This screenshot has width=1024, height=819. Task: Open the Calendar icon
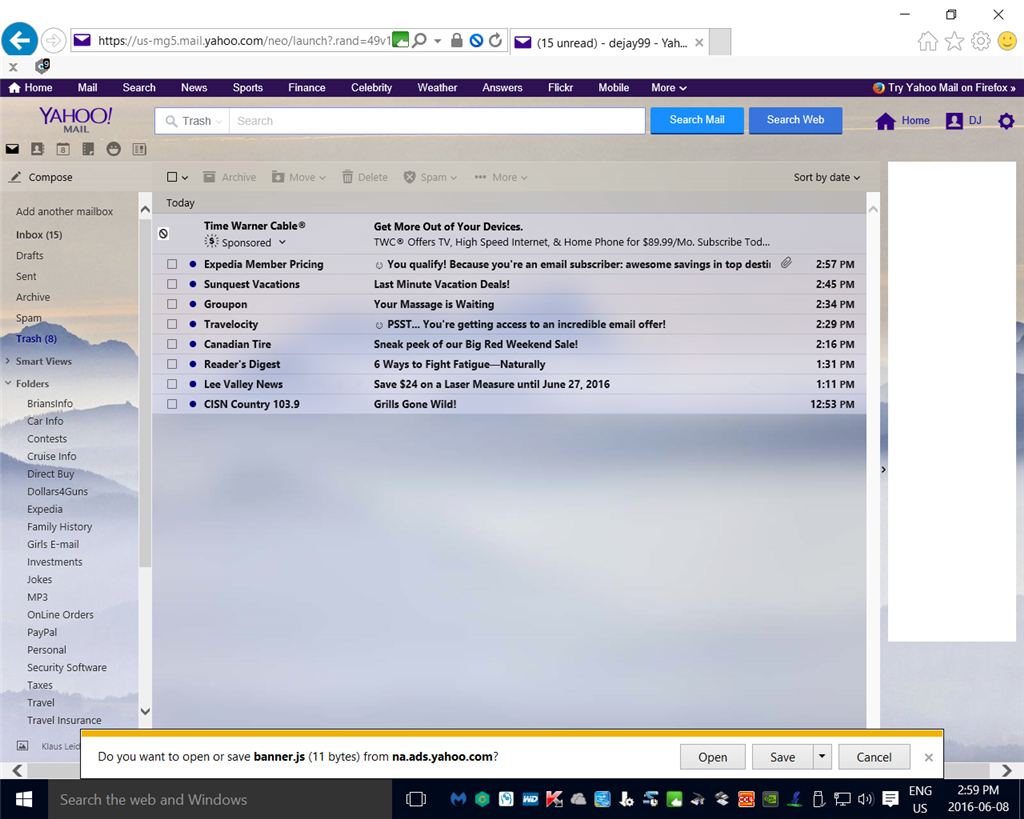[63, 150]
